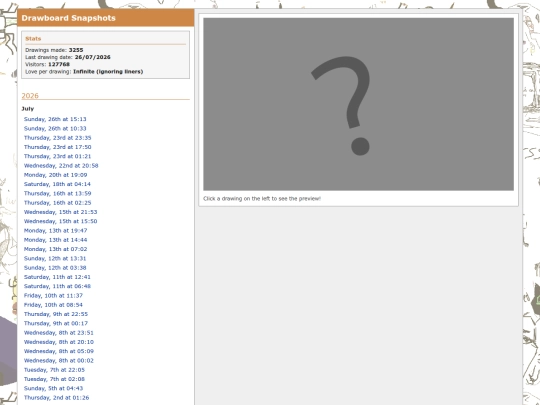Viewport: 540px width, 405px height.
Task: Open Friday, 10th at 08:54 drawing
Action: point(53,305)
